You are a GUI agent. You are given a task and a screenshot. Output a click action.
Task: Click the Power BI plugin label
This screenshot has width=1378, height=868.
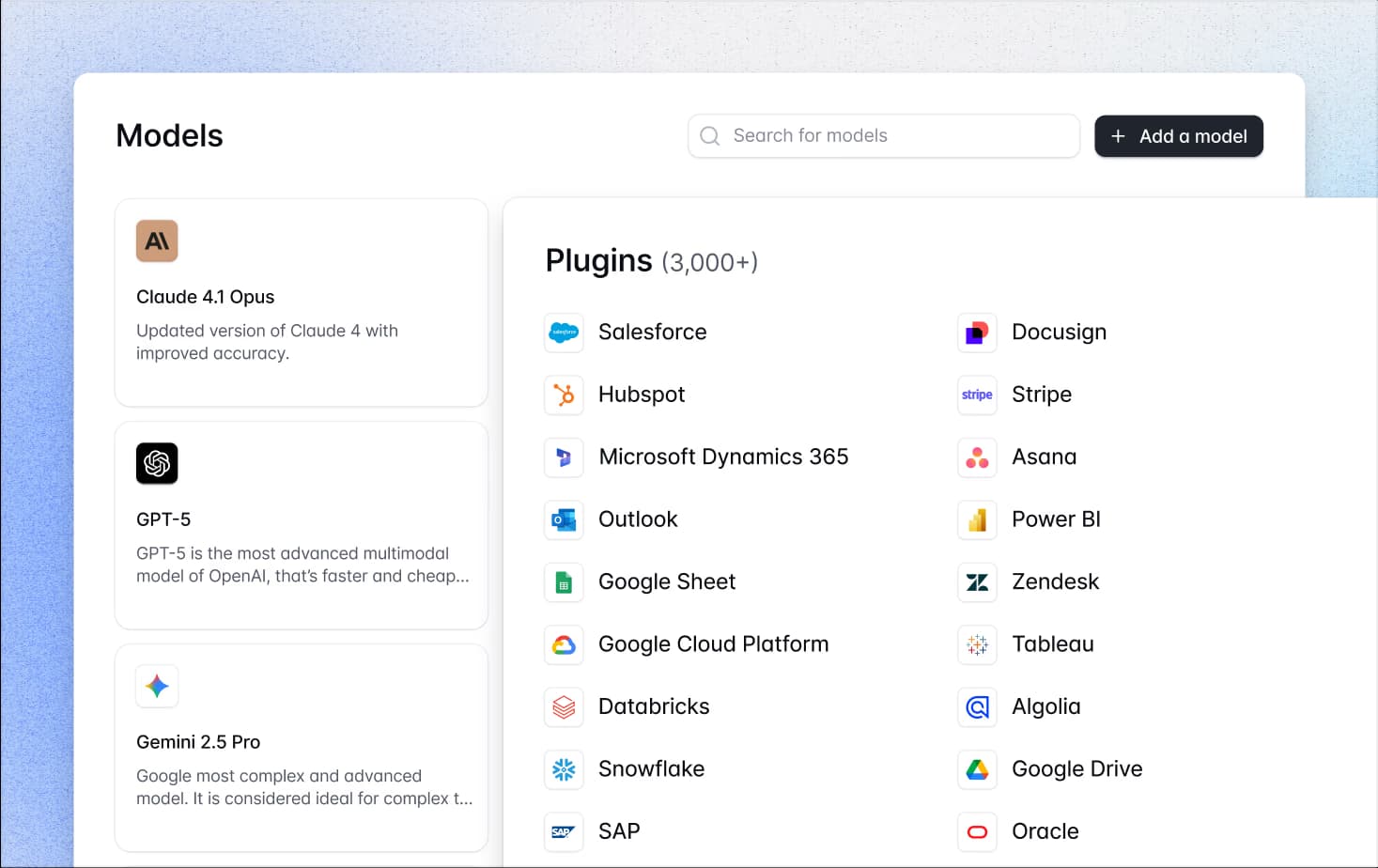point(1056,519)
